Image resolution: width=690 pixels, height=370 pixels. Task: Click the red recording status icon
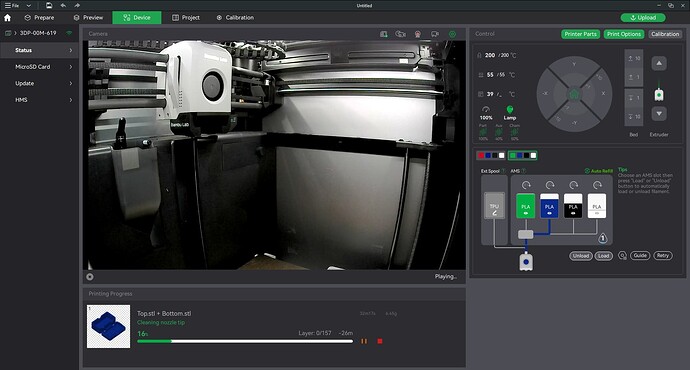coord(418,34)
